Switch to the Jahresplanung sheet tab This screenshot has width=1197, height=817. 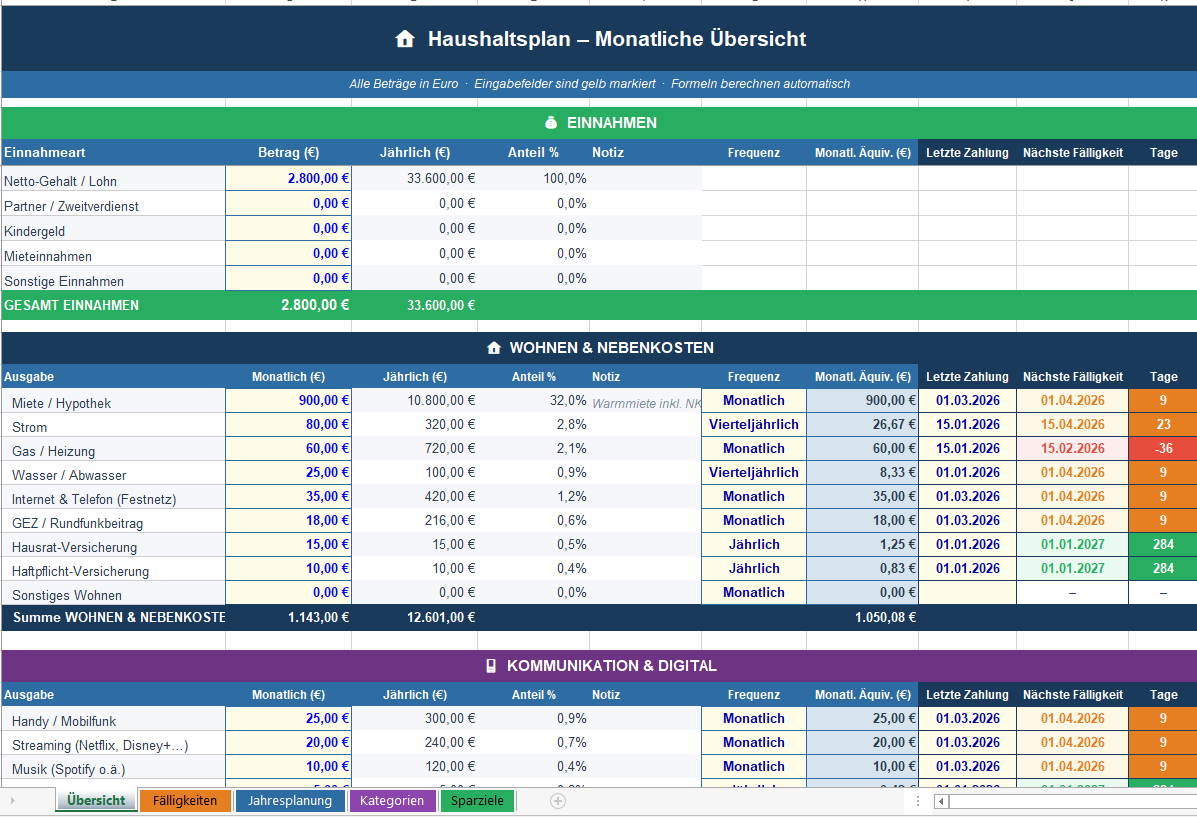290,801
